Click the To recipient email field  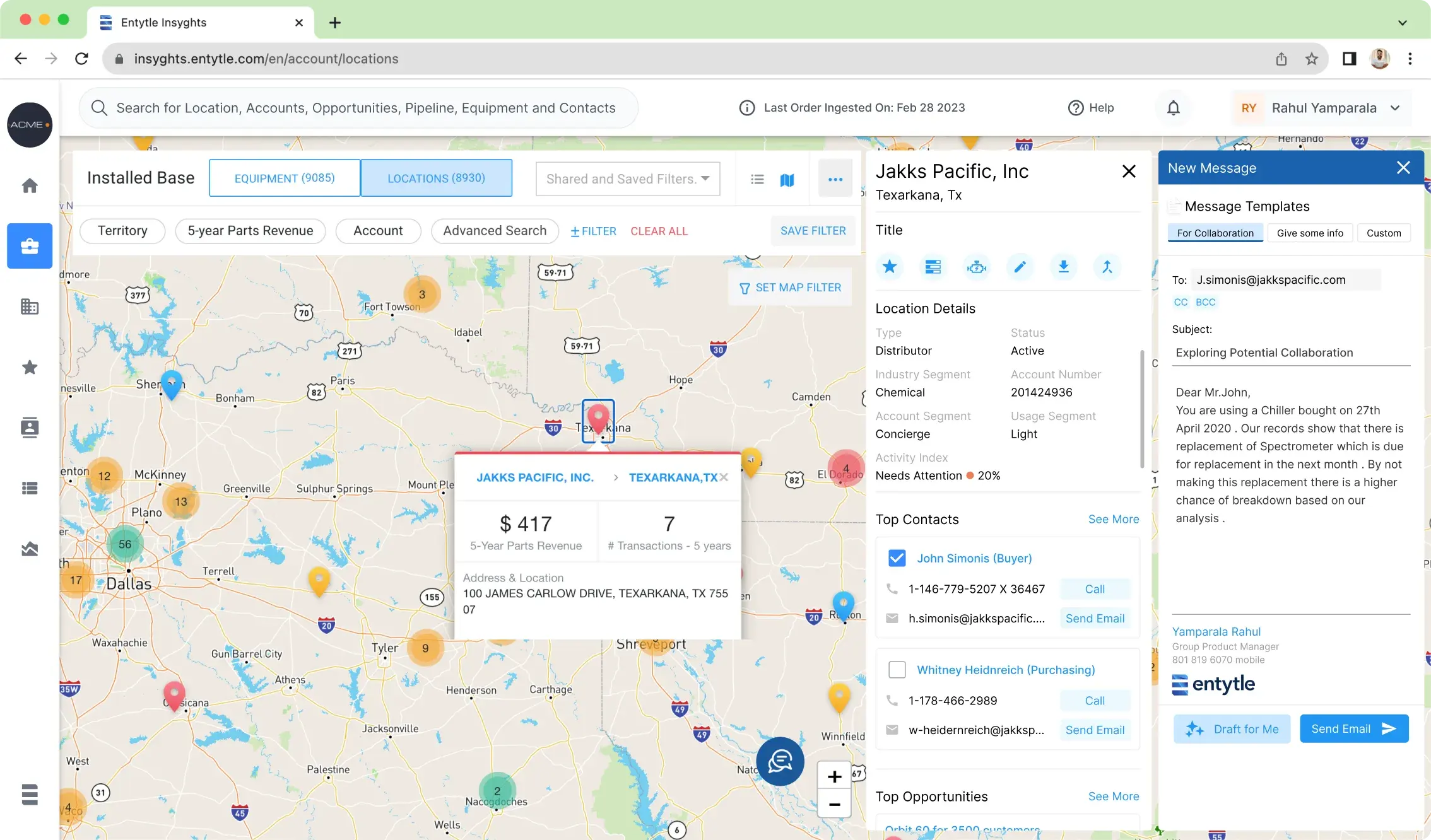click(1286, 280)
